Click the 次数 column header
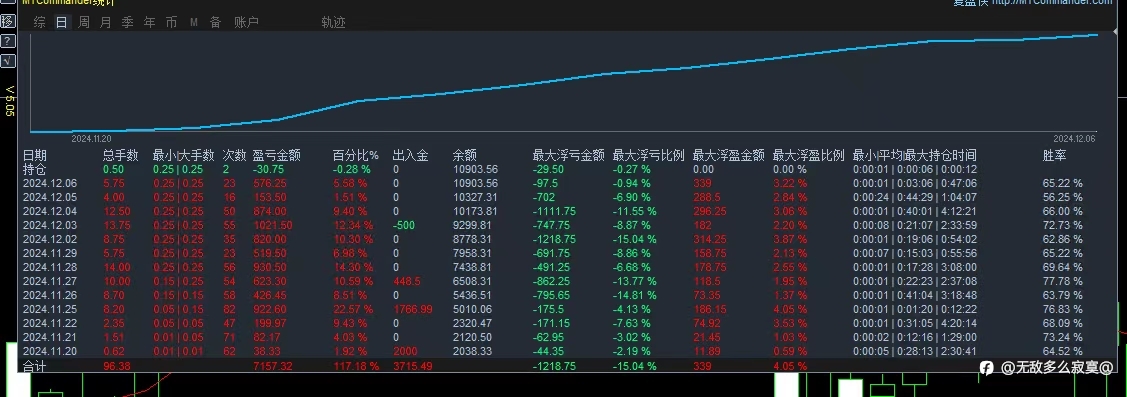This screenshot has height=397, width=1127. point(234,155)
